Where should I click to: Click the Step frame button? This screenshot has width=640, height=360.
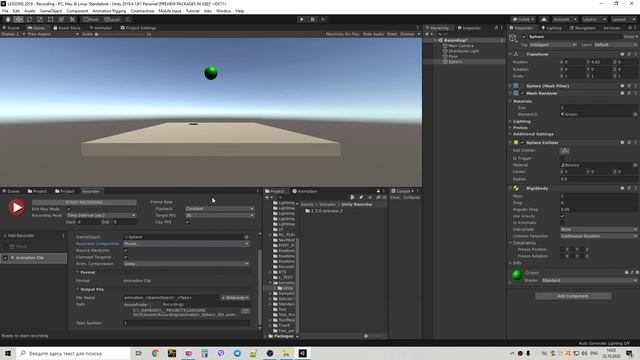click(x=323, y=19)
